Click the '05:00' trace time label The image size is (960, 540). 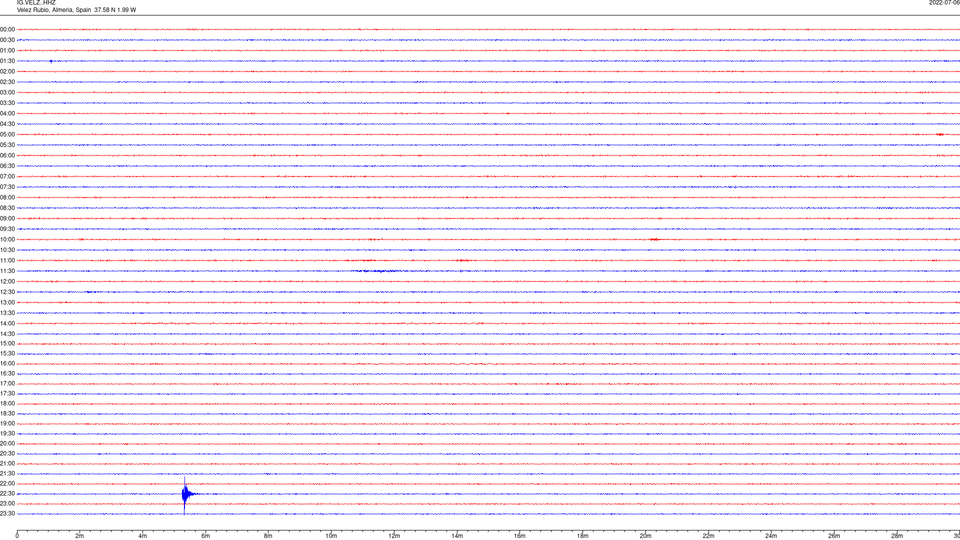[x=7, y=135]
